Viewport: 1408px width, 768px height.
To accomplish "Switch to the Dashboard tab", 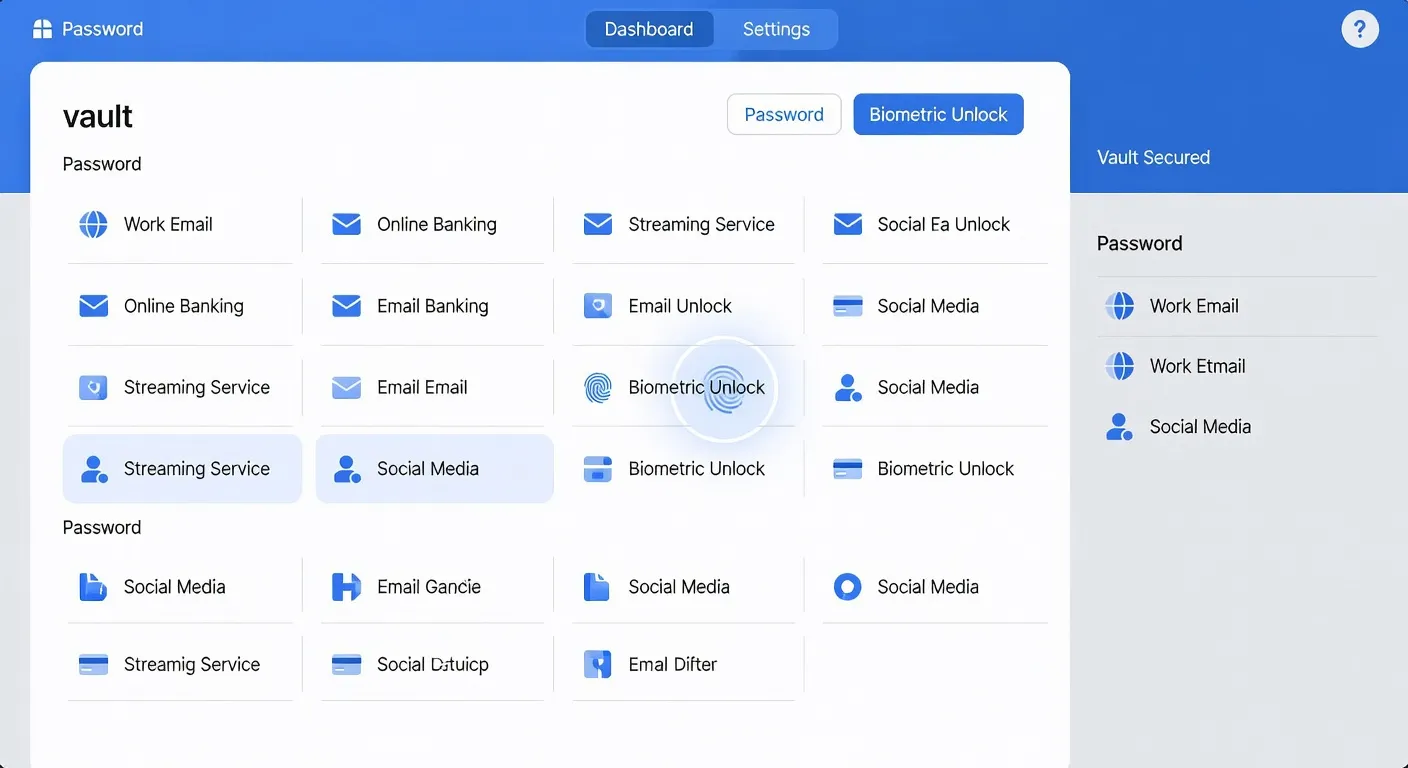I will click(649, 29).
